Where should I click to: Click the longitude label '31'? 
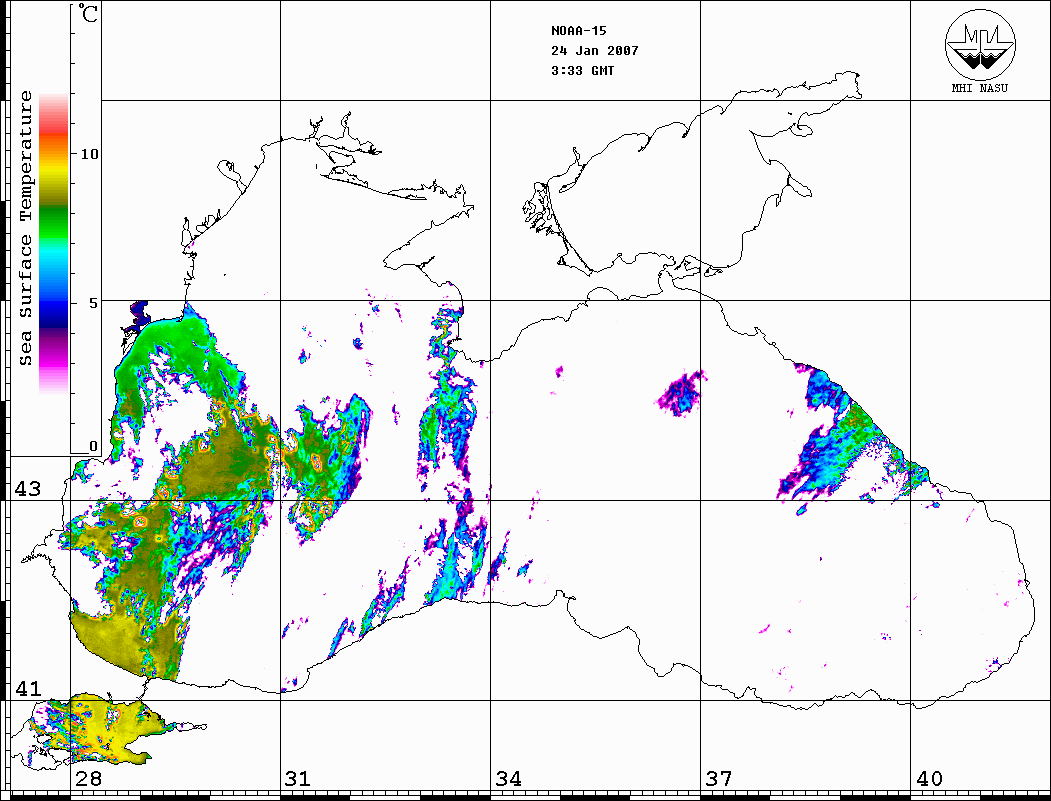point(298,779)
